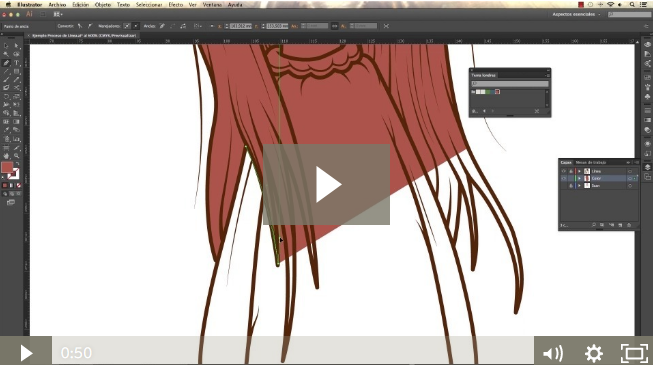The image size is (653, 365).
Task: Expand the Linea layer disclosure triangle
Action: (579, 171)
